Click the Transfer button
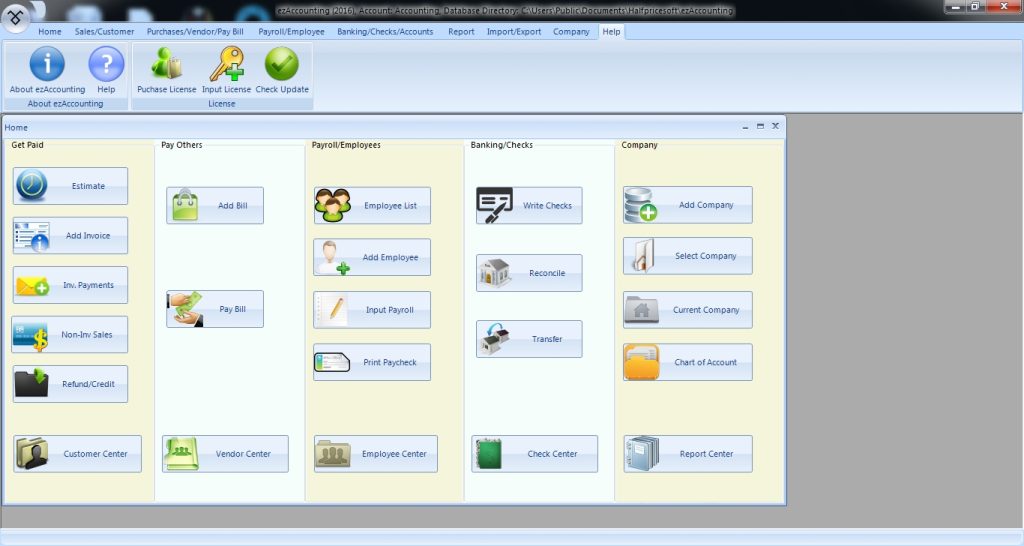Image resolution: width=1024 pixels, height=546 pixels. 529,339
